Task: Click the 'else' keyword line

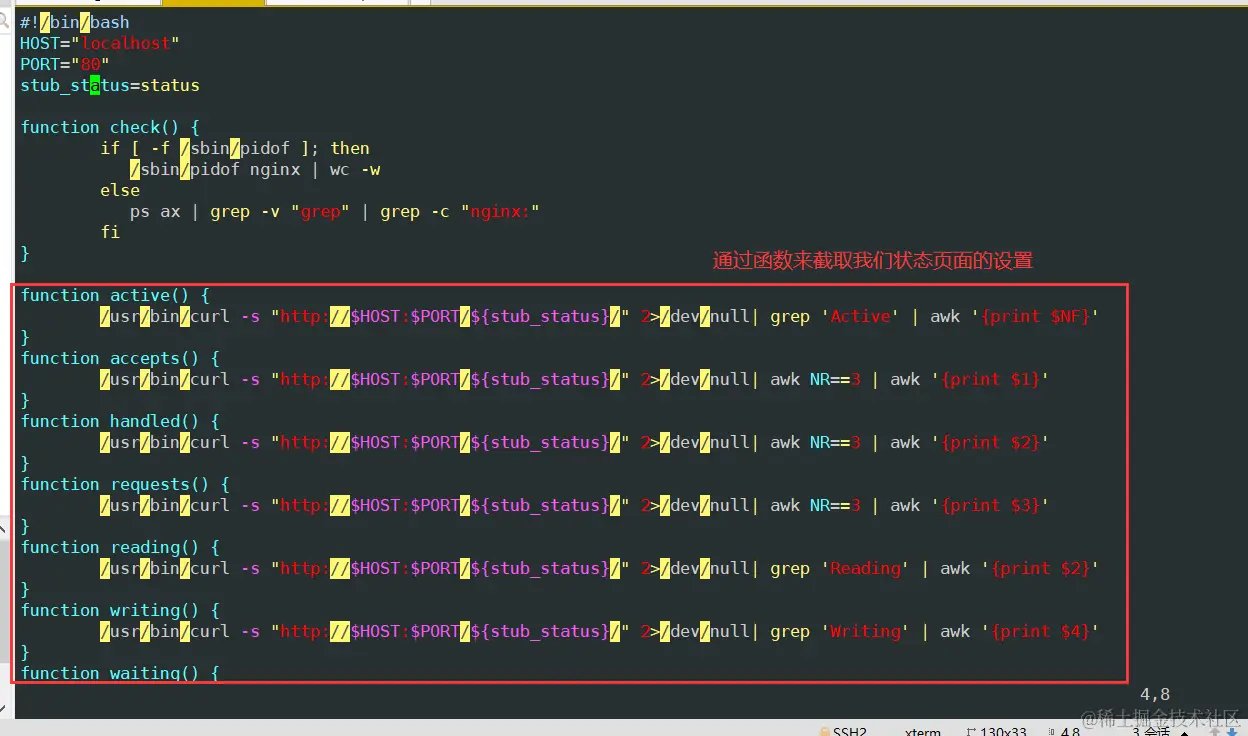Action: click(x=120, y=190)
